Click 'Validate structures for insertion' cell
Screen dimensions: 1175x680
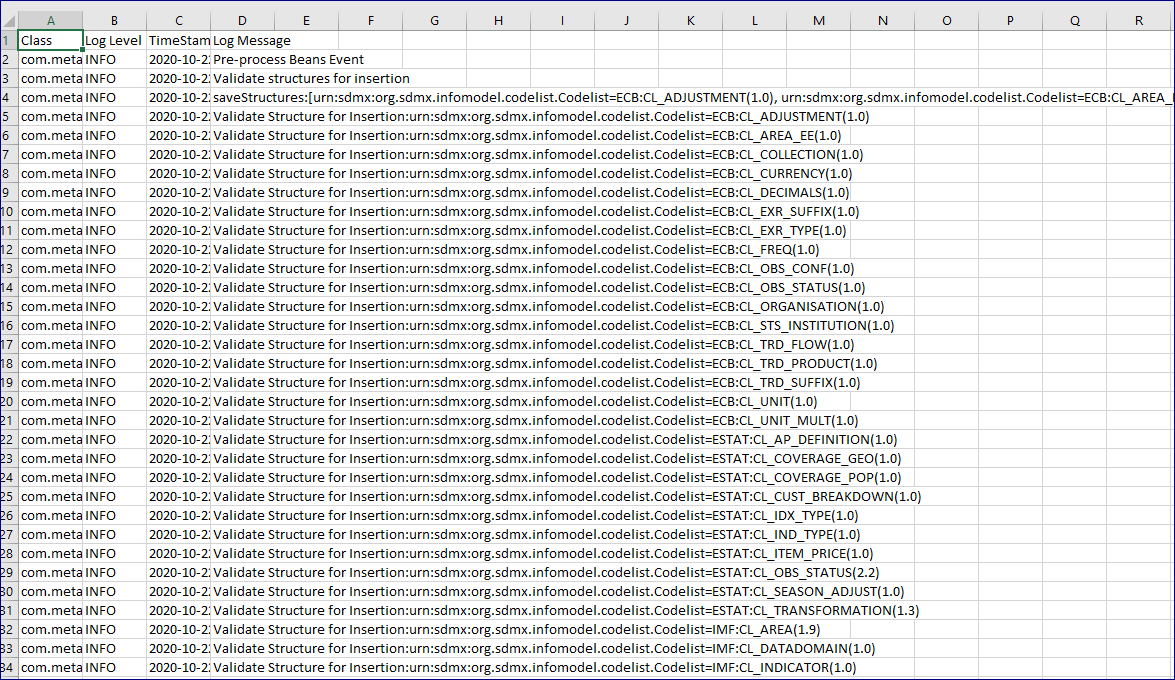pos(311,79)
